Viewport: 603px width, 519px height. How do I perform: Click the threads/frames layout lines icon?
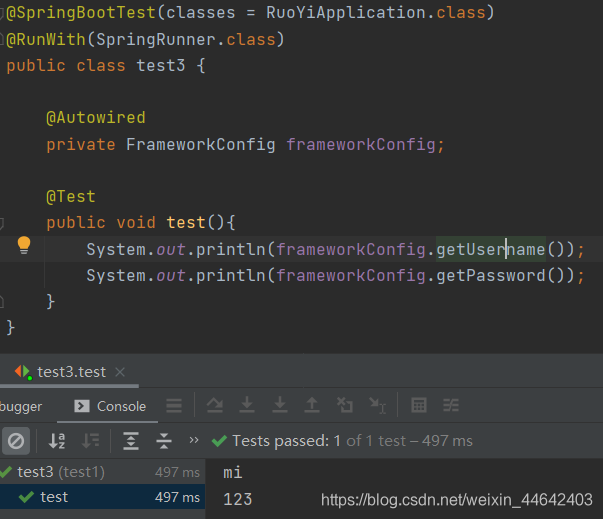tap(174, 406)
